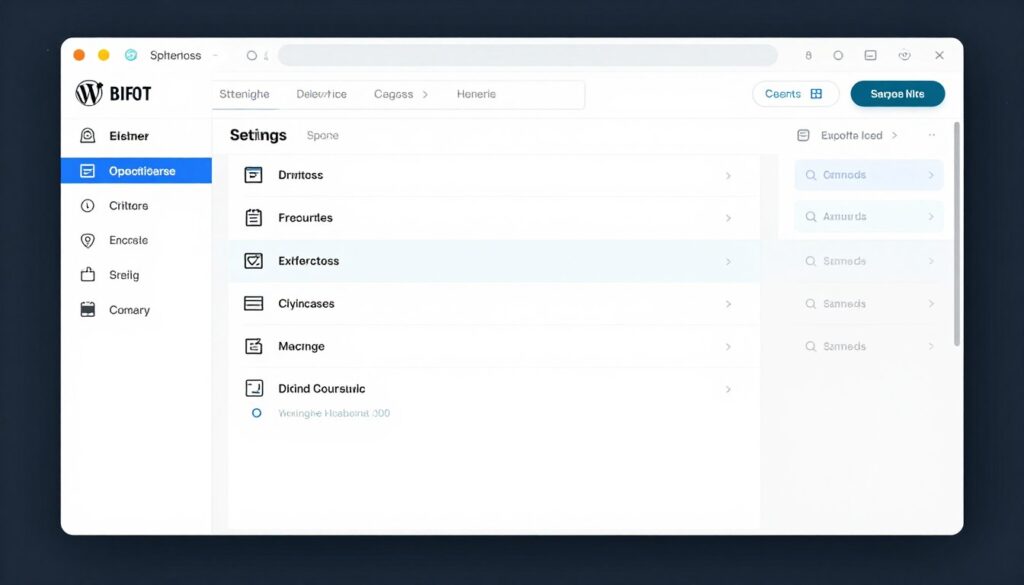Open the chevron beside Expotte Iced
The image size is (1024, 585).
895,135
